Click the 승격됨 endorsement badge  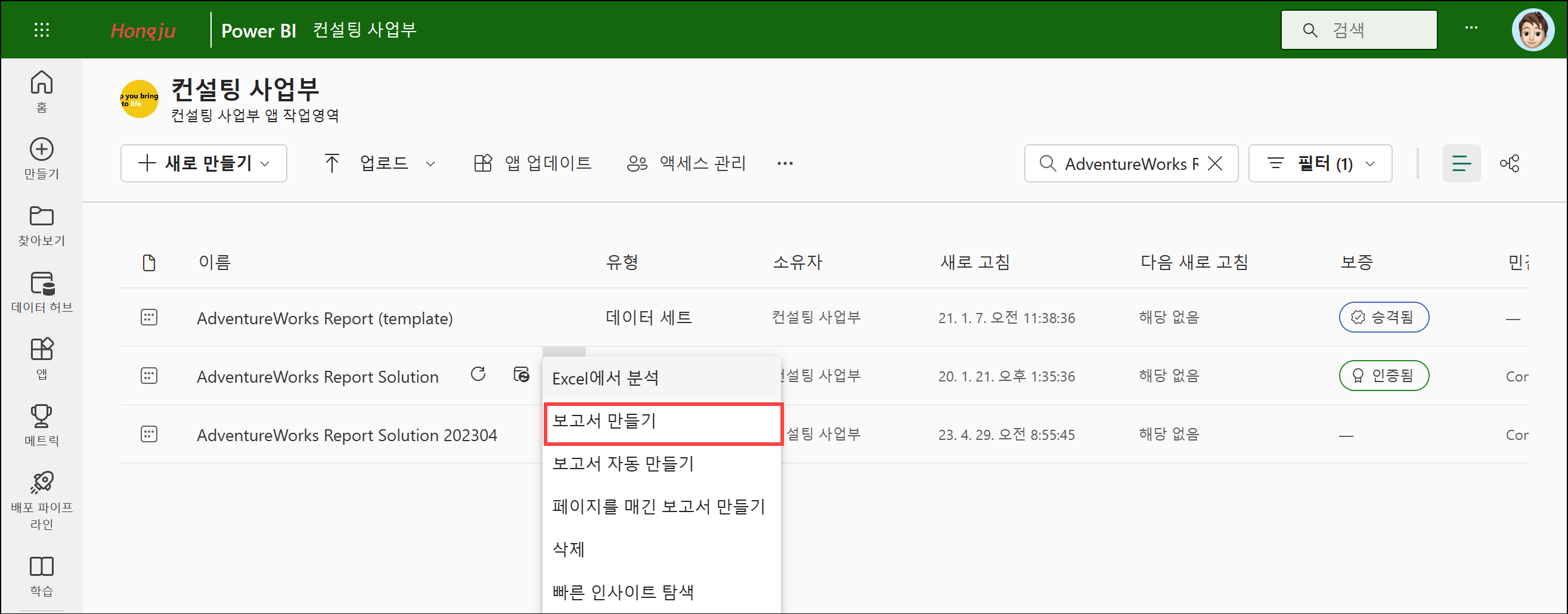1384,317
